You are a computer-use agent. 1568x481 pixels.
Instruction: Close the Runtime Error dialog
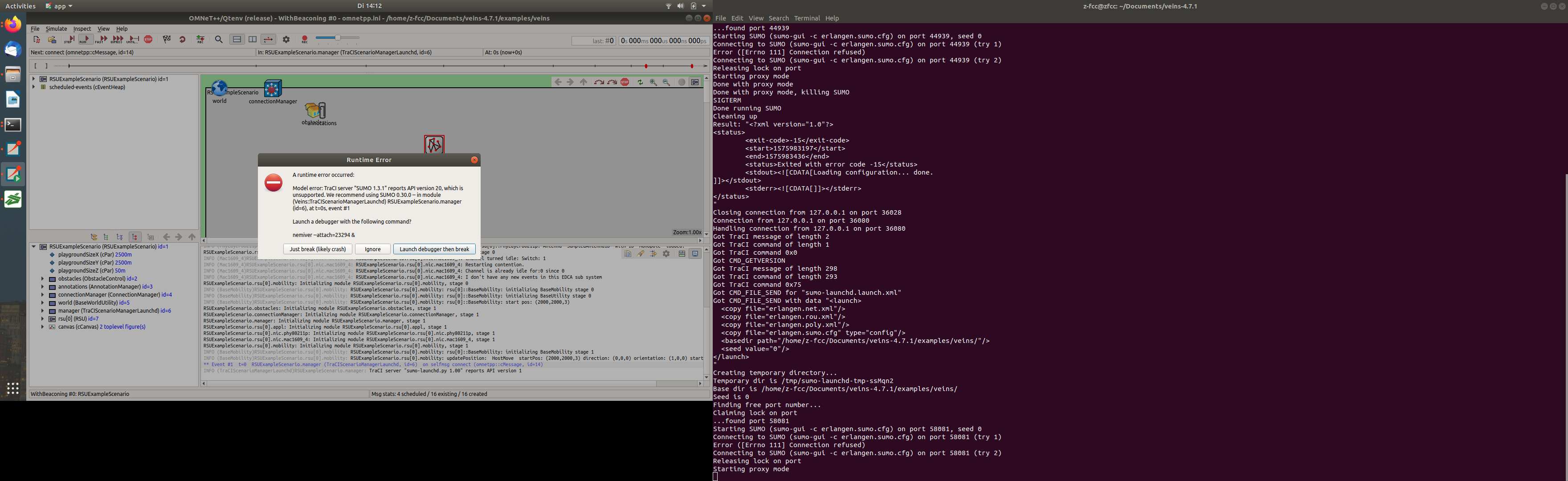[474, 159]
